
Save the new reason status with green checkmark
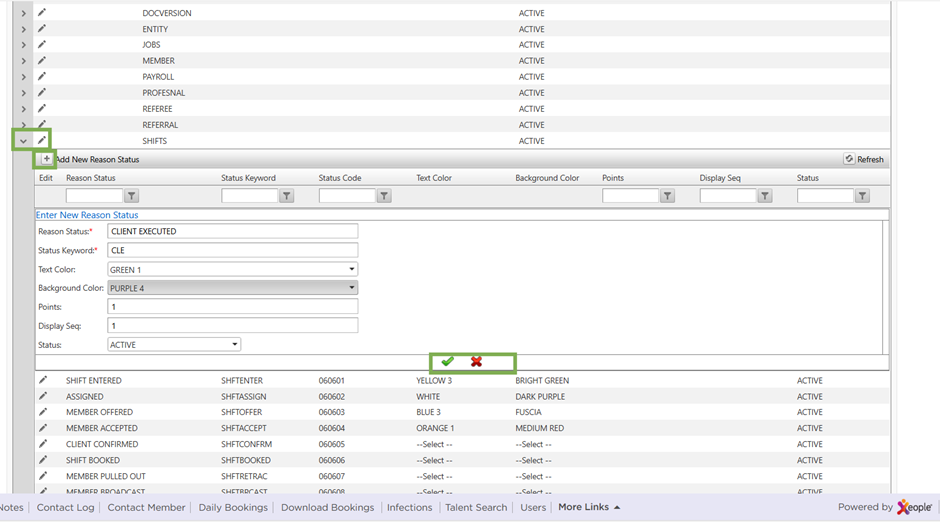pos(447,361)
